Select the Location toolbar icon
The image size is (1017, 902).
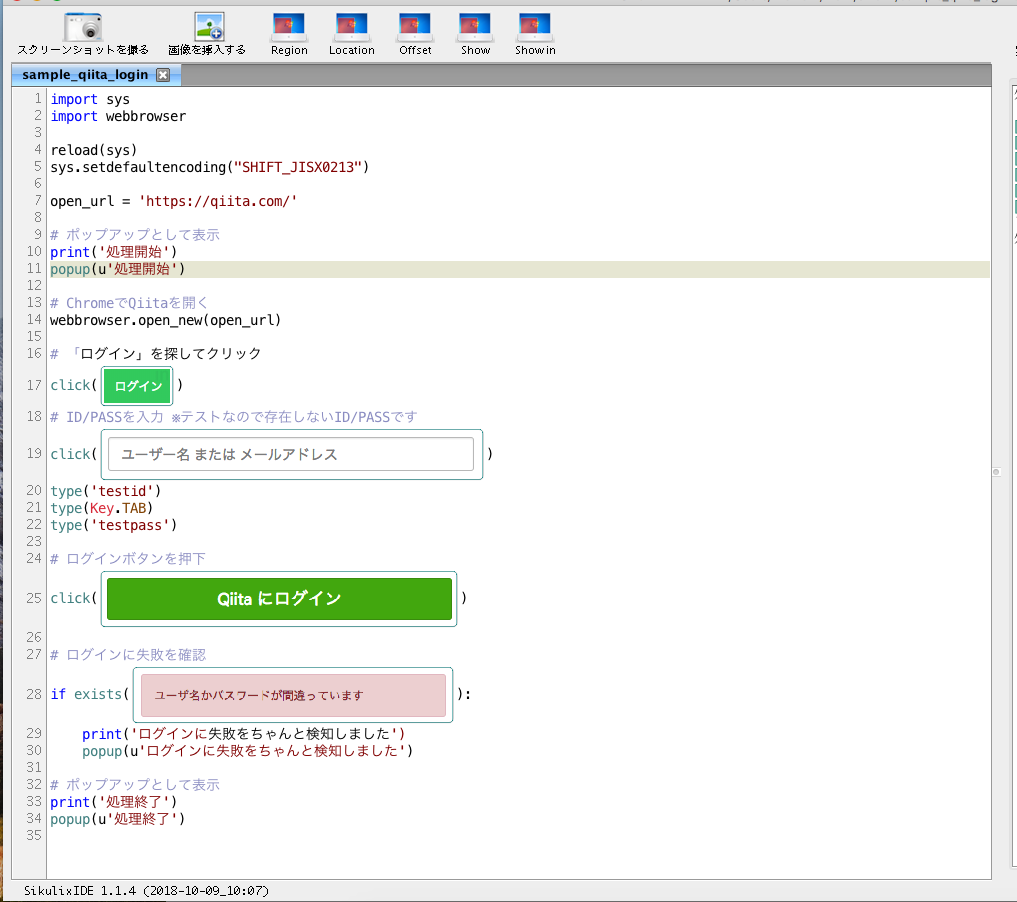352,27
